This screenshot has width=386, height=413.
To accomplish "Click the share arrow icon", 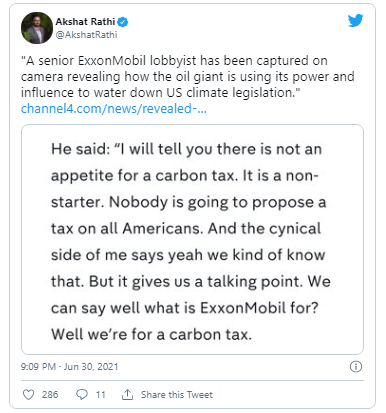I will coord(127,395).
